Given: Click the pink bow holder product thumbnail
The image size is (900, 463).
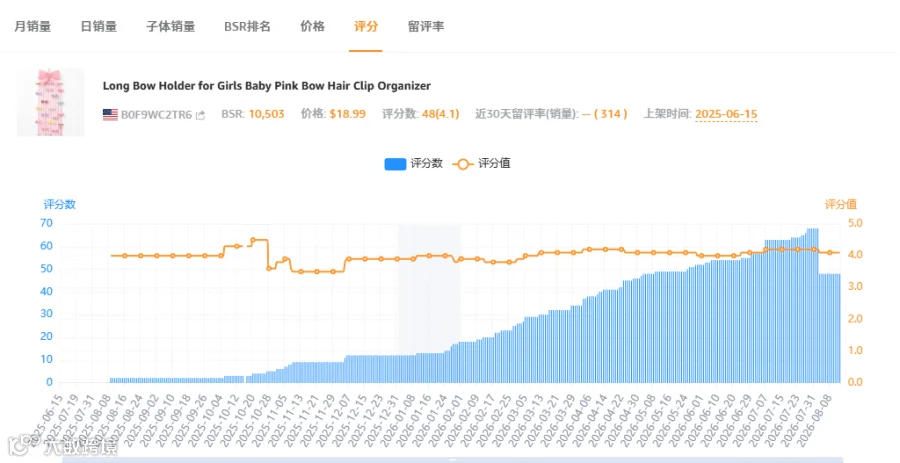Looking at the screenshot, I should [x=51, y=103].
